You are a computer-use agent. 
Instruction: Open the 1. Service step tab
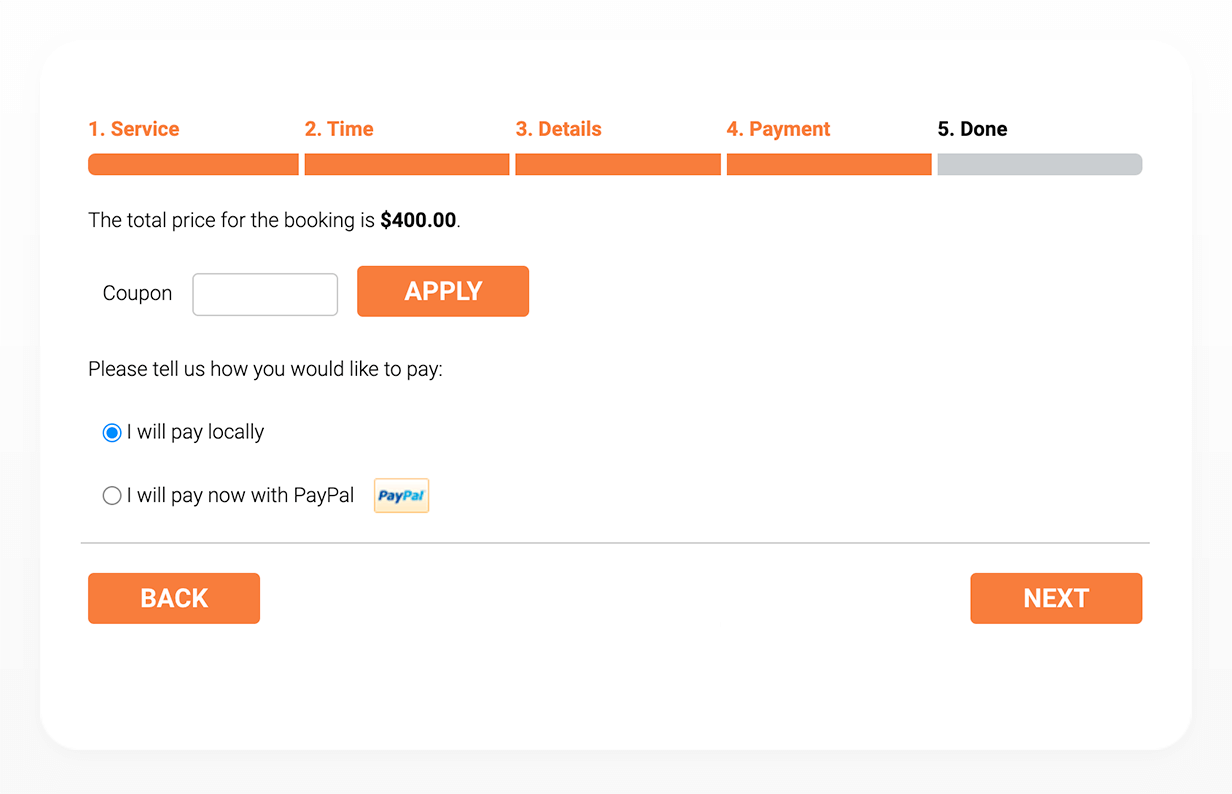[x=134, y=129]
